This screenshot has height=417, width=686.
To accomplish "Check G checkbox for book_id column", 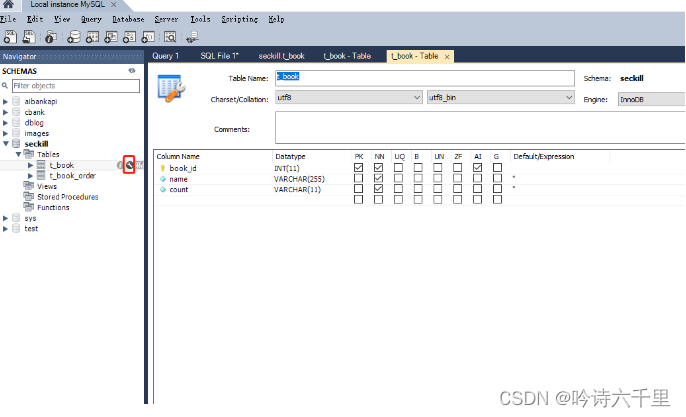I will 497,168.
